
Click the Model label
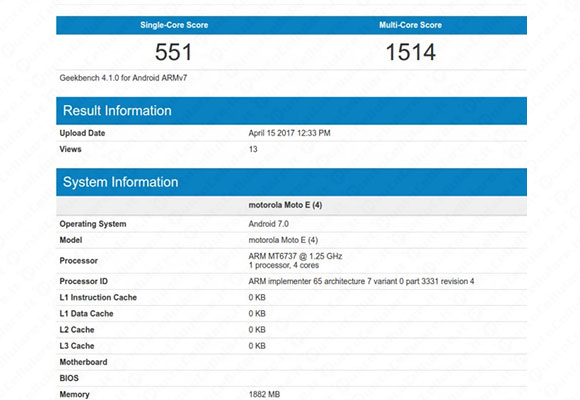point(71,240)
